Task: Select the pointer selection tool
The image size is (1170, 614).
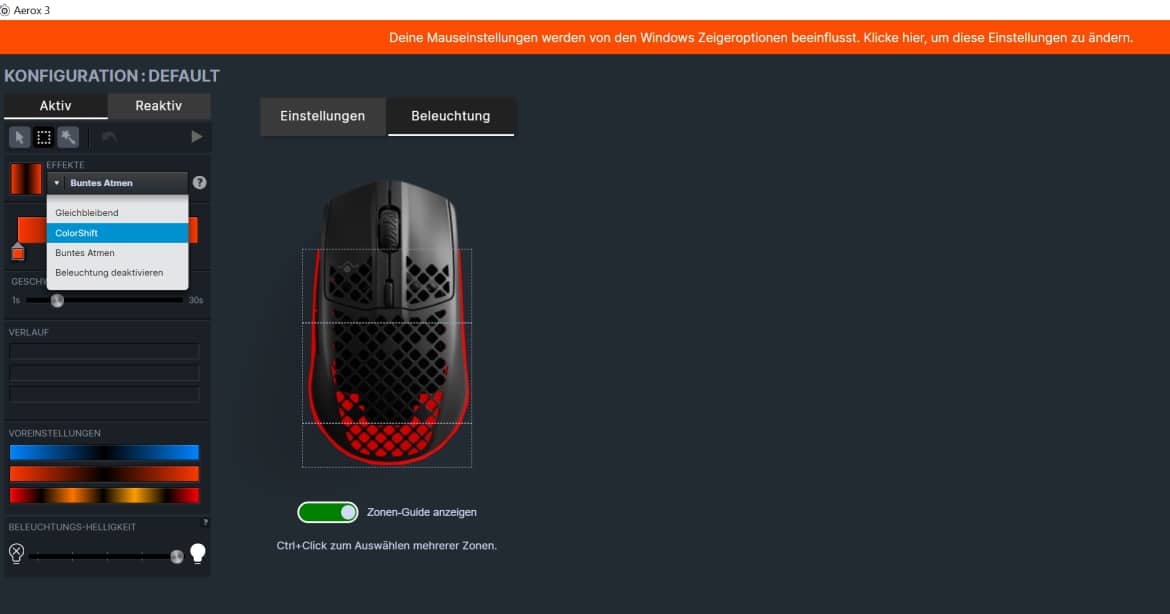Action: point(19,137)
